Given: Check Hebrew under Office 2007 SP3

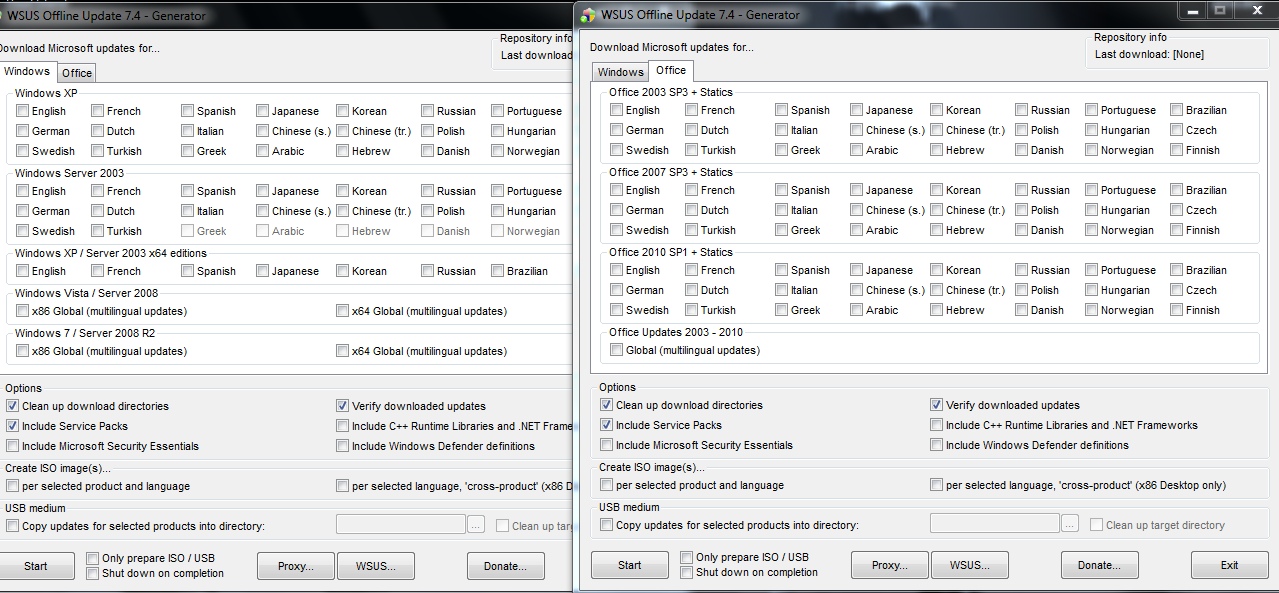Looking at the screenshot, I should 937,230.
